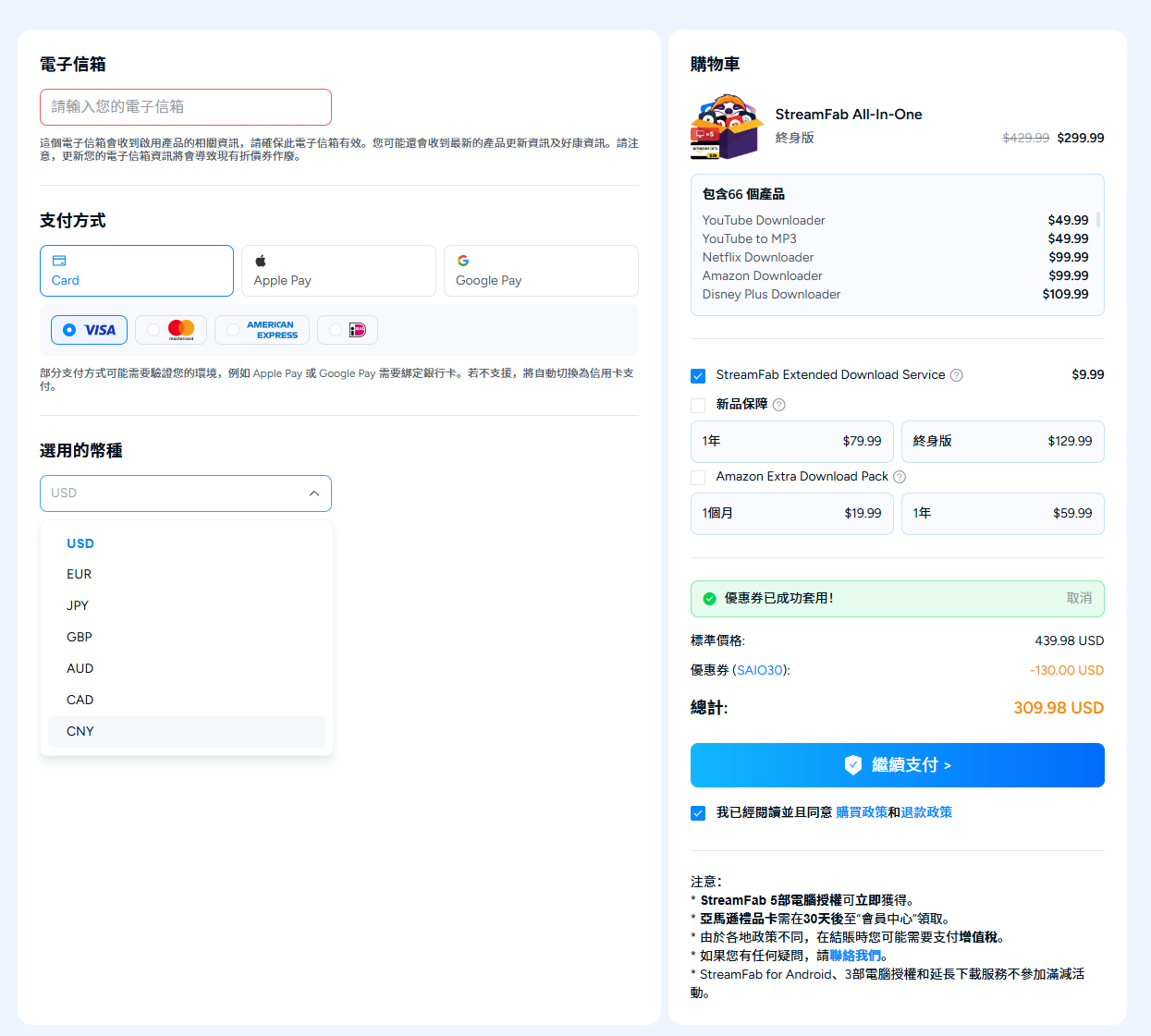Image resolution: width=1151 pixels, height=1036 pixels.
Task: Select USD in the currency list
Action: (x=187, y=543)
